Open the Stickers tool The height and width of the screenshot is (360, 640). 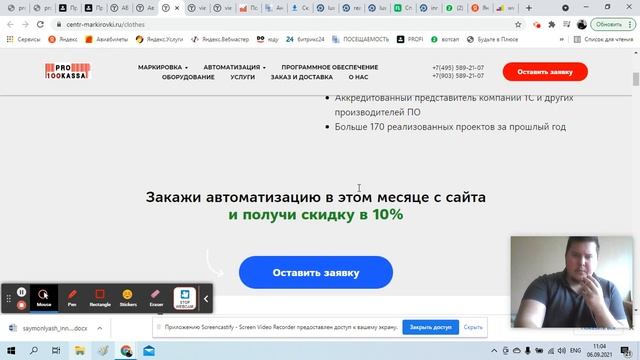[x=128, y=298]
